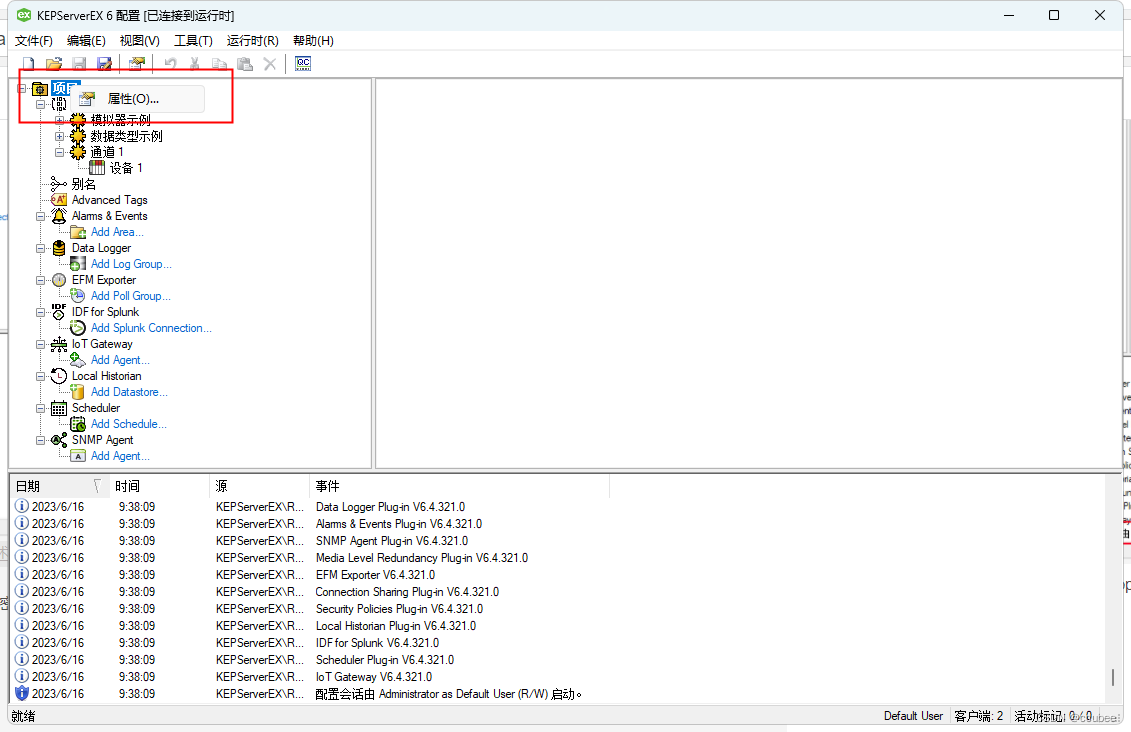Select the 设备 1 tree item

click(126, 168)
